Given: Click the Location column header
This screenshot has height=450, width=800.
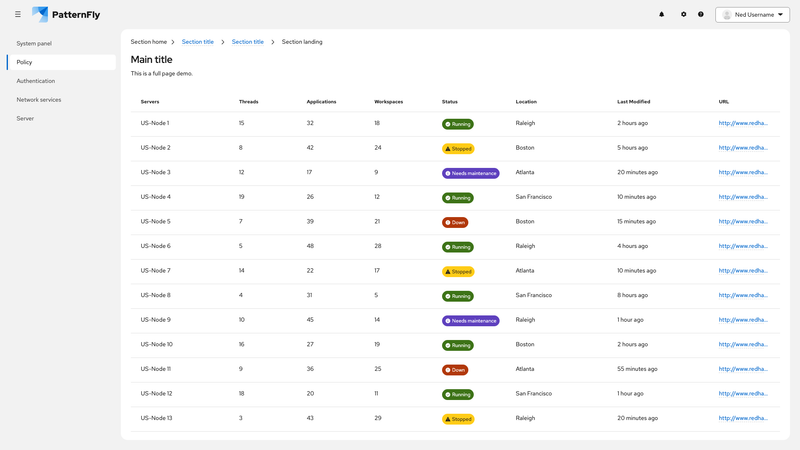Looking at the screenshot, I should coord(526,102).
